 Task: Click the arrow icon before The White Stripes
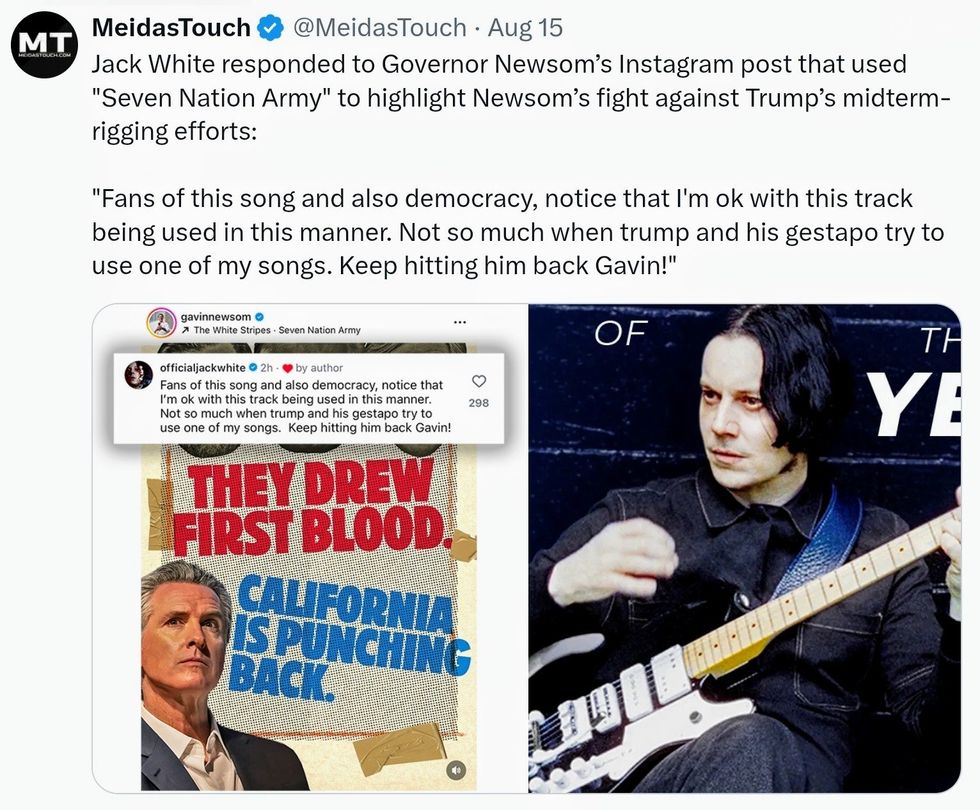[x=185, y=330]
